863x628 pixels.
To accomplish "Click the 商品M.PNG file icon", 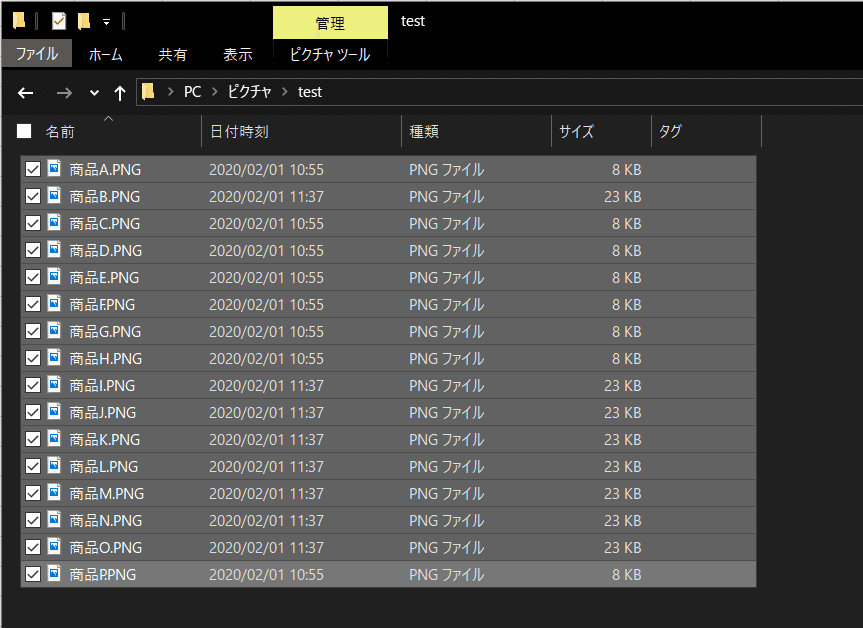I will (x=54, y=492).
